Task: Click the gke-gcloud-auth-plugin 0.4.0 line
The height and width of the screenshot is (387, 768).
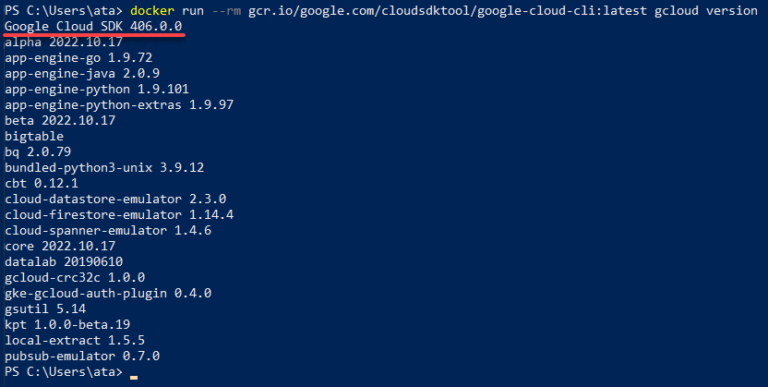Action: point(108,293)
